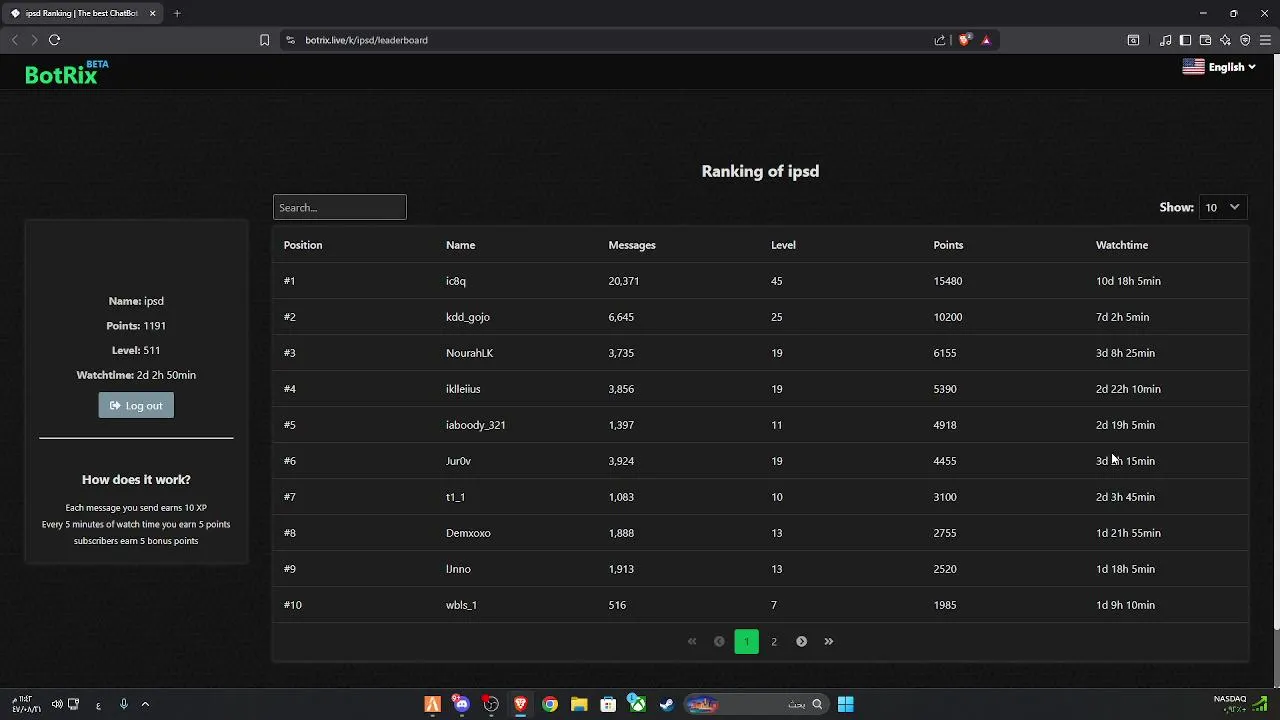Click the share page icon
Screen dimensions: 1280x720
click(x=940, y=40)
